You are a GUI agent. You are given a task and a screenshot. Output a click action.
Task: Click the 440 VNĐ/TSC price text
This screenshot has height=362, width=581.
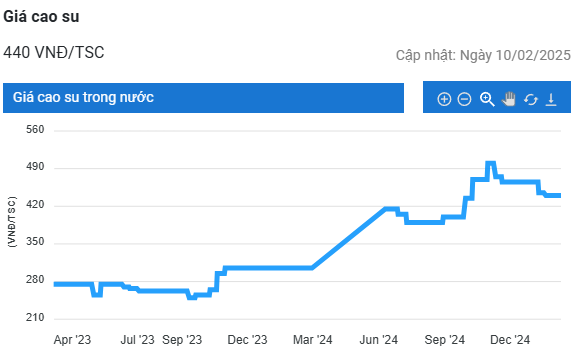pyautogui.click(x=54, y=52)
